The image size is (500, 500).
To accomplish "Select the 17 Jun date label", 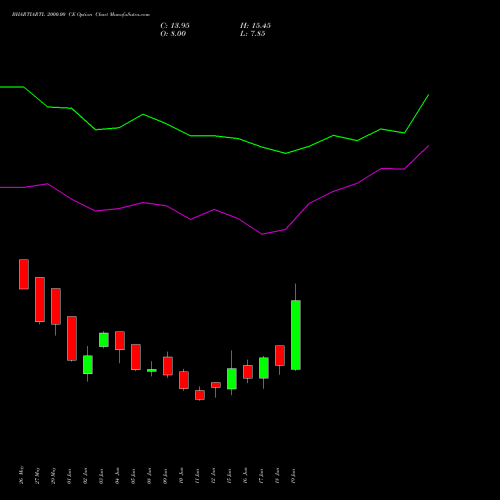I will [x=262, y=476].
